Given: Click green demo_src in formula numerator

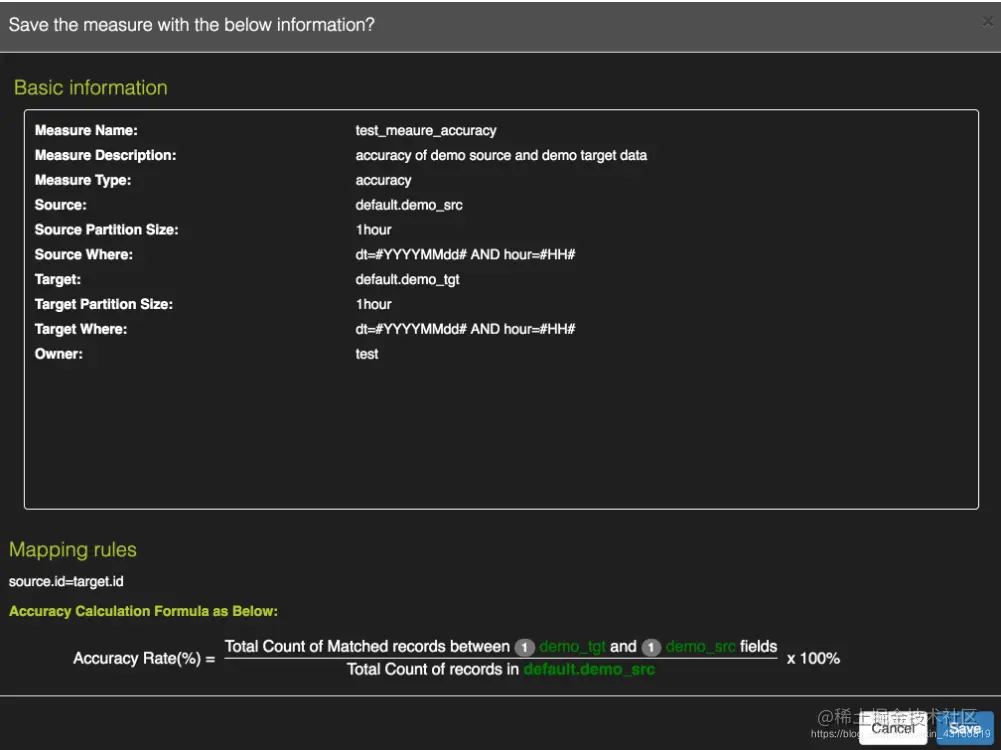Looking at the screenshot, I should click(x=700, y=647).
